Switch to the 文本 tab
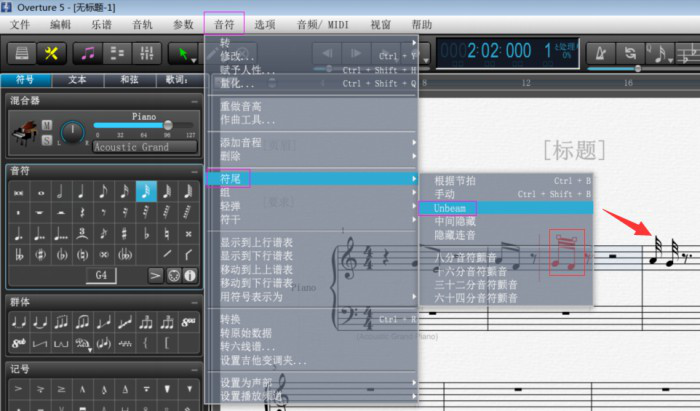700x411 pixels. pos(77,79)
